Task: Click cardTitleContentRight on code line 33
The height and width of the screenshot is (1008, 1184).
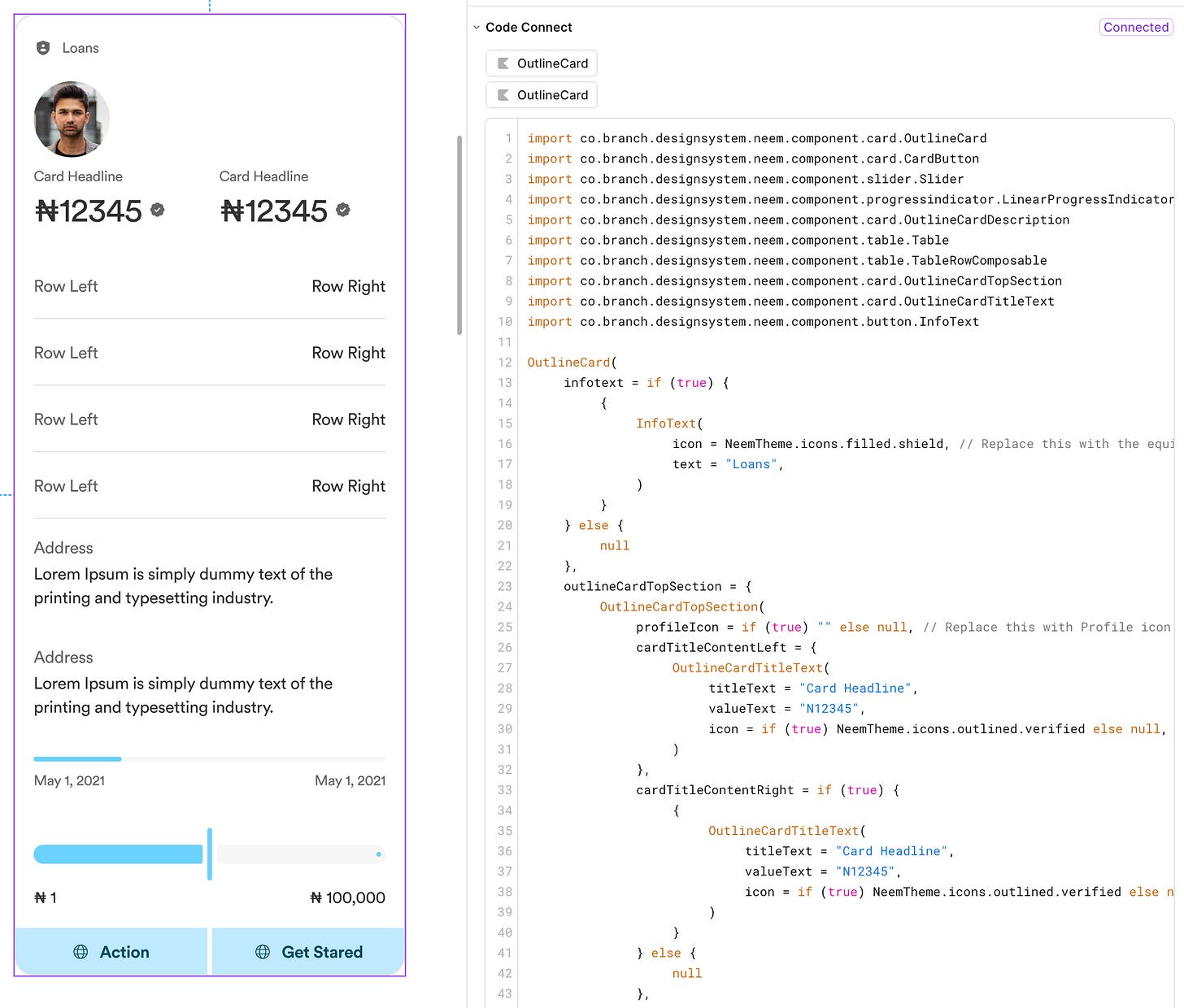Action: (x=715, y=790)
